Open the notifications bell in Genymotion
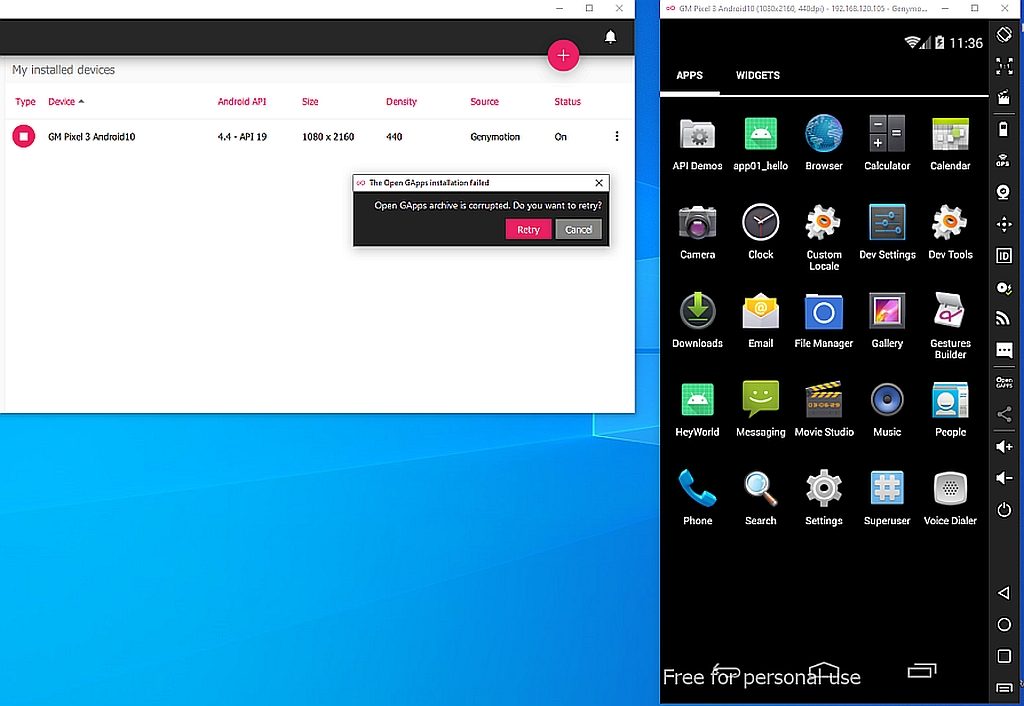Viewport: 1024px width, 706px height. (610, 37)
